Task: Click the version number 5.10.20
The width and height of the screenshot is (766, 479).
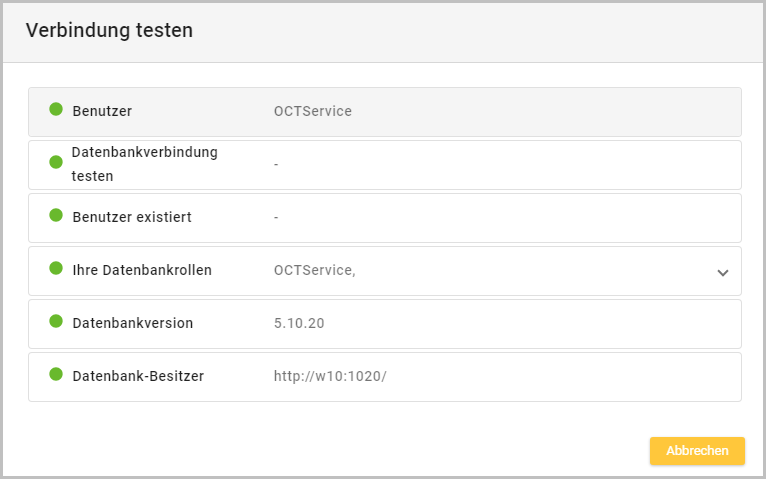Action: point(299,323)
